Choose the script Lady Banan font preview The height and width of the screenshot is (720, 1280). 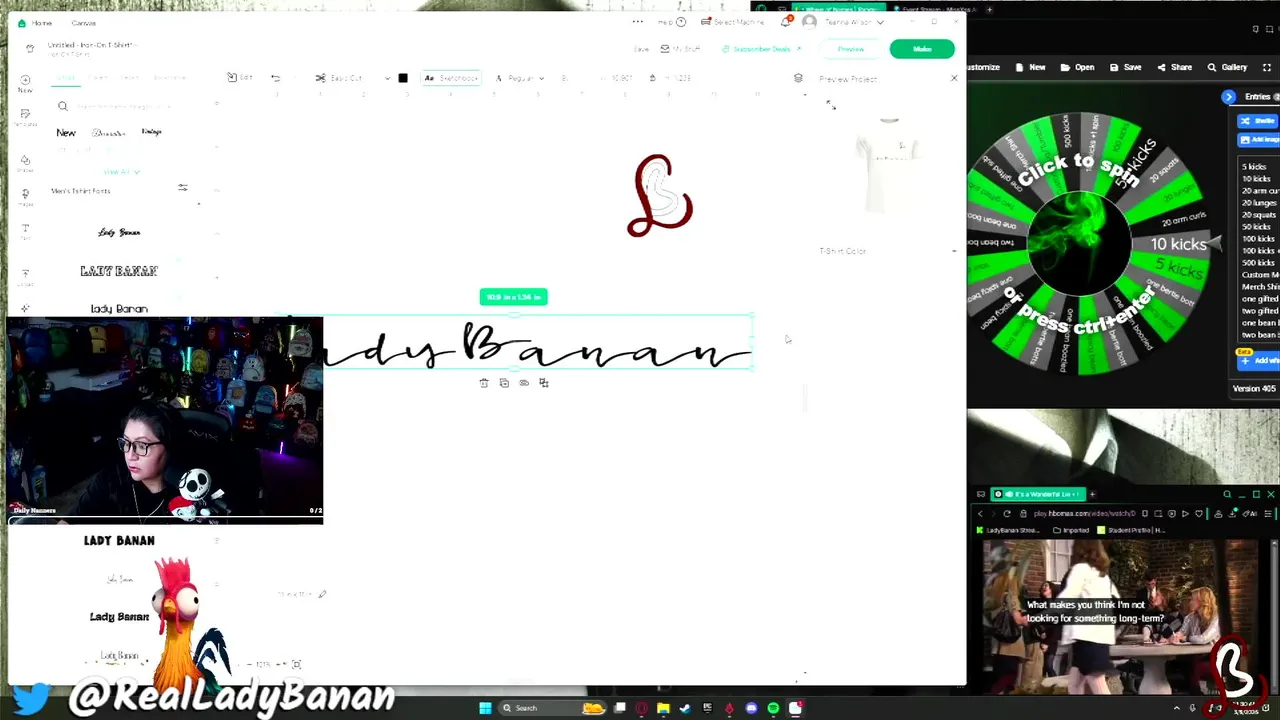pos(119,232)
